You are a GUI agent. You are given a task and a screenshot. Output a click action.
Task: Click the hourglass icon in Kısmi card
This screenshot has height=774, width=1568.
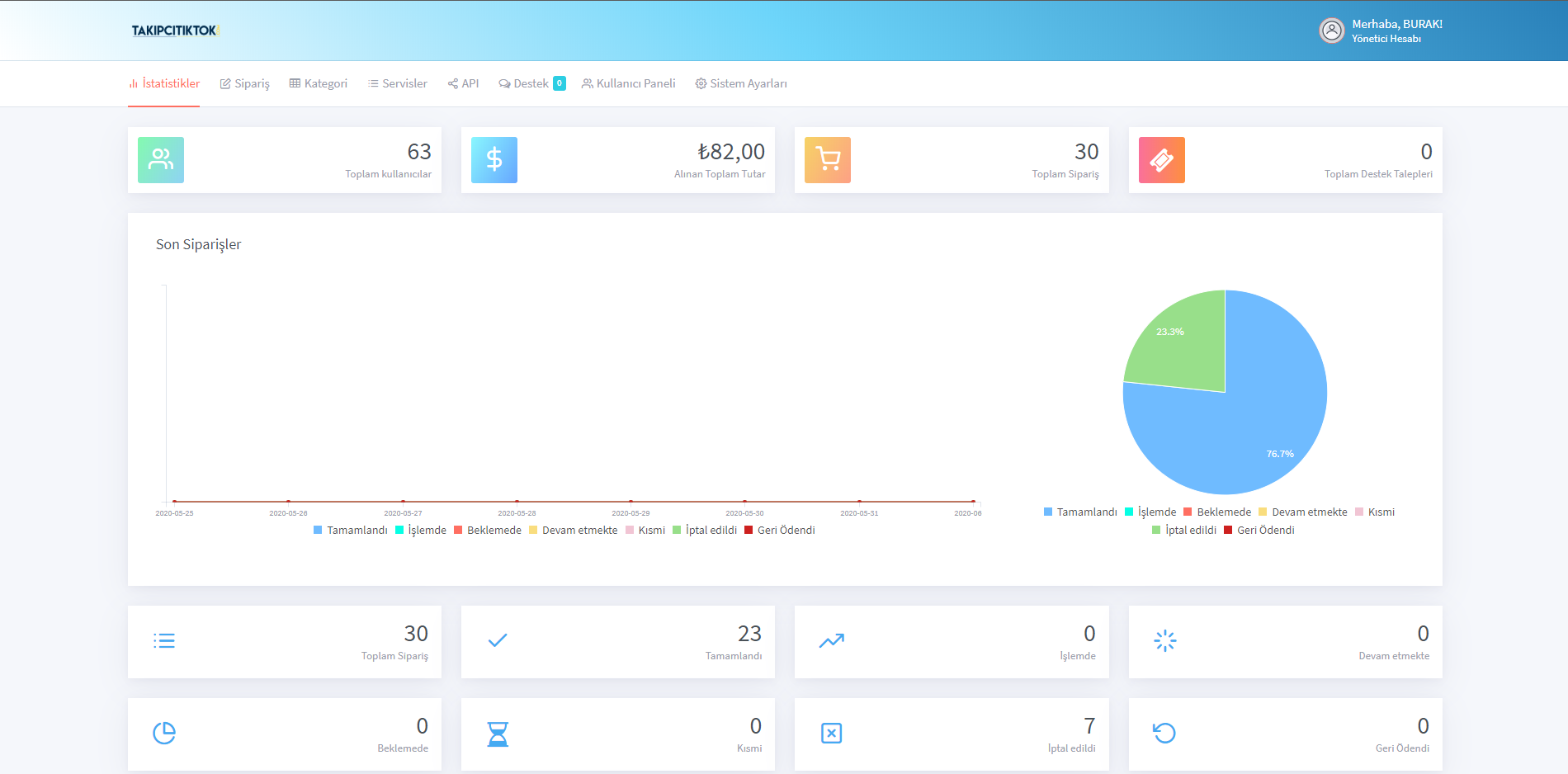coord(498,734)
